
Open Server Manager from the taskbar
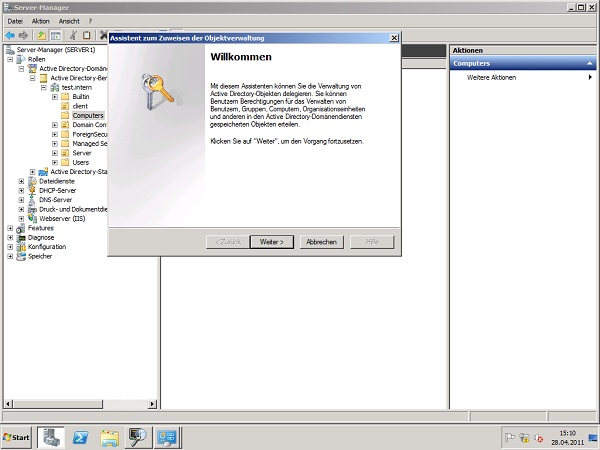click(x=51, y=437)
